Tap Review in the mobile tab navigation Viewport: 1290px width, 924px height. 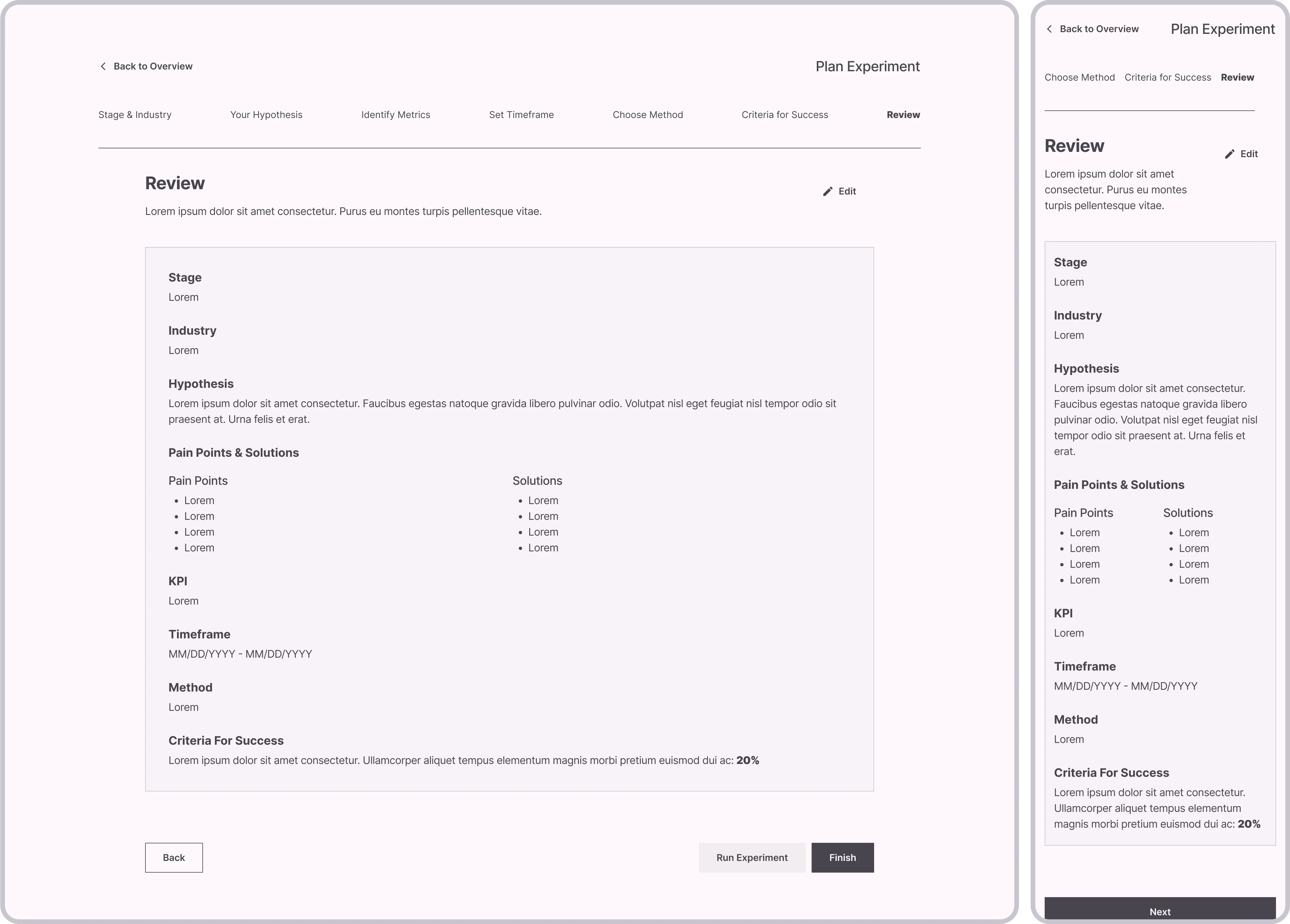tap(1237, 77)
